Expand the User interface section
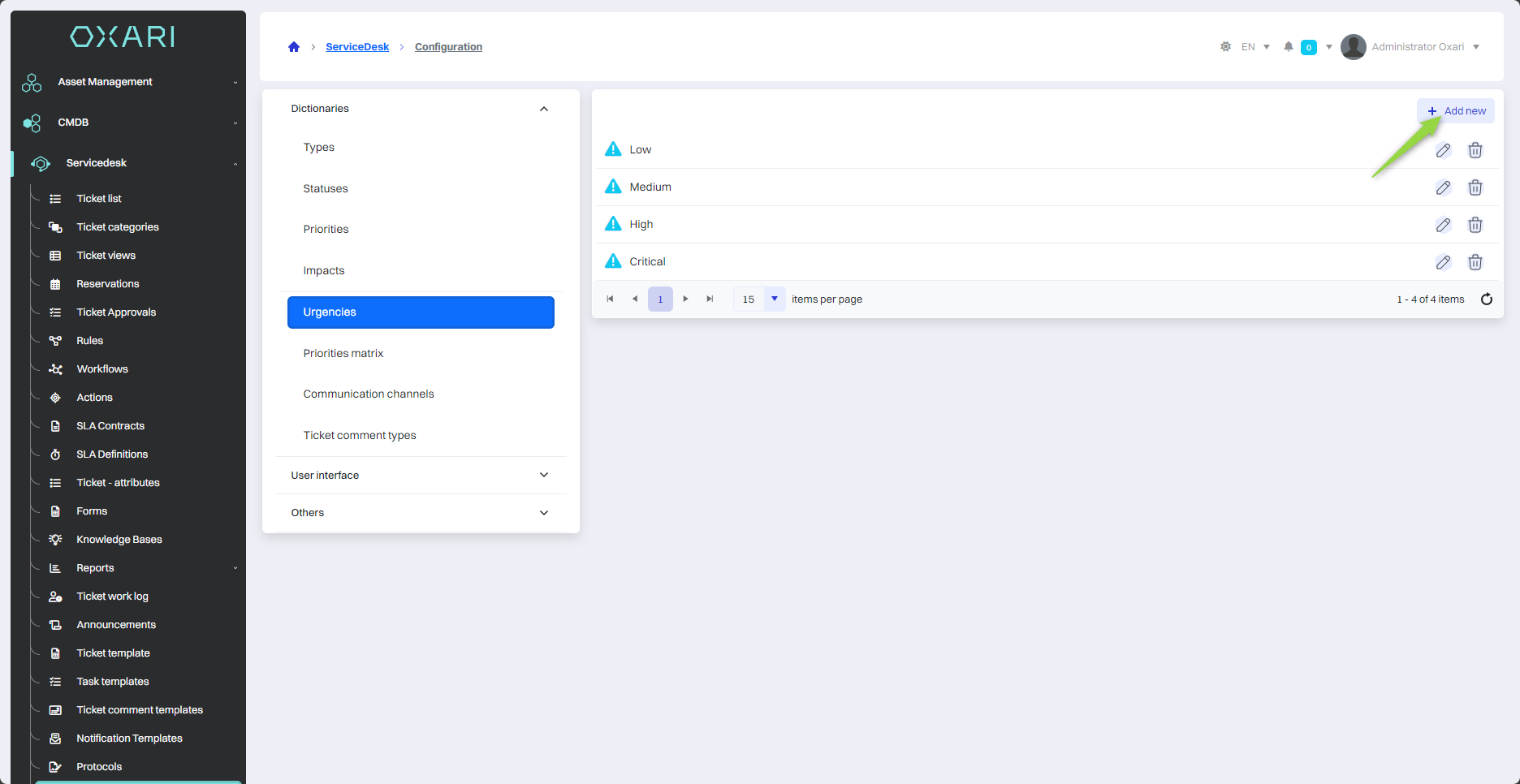 coord(544,476)
